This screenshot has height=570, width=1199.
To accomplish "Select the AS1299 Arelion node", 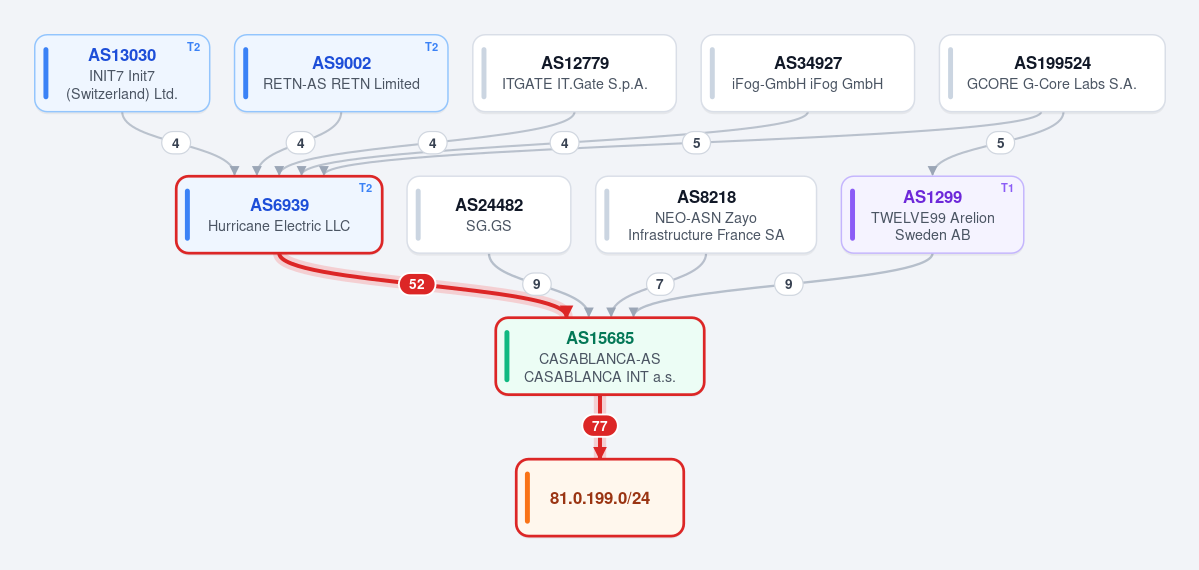I will [932, 214].
